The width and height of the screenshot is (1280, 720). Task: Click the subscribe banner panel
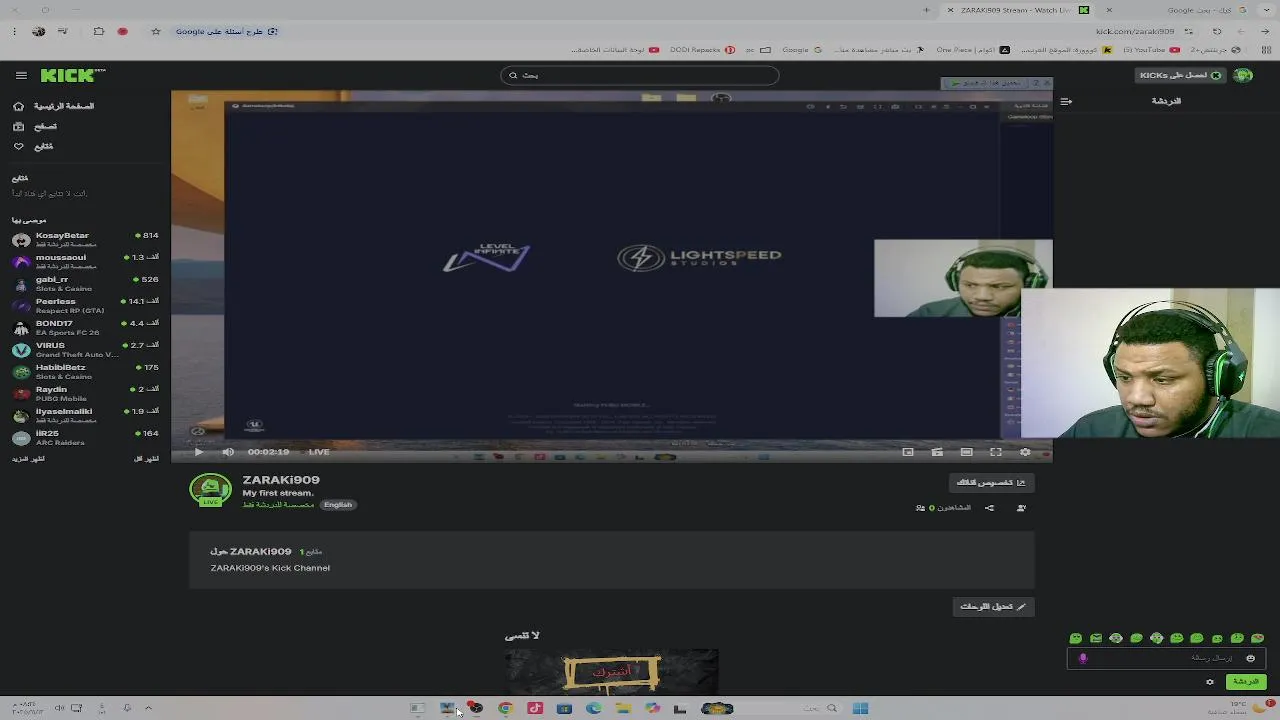click(x=611, y=671)
